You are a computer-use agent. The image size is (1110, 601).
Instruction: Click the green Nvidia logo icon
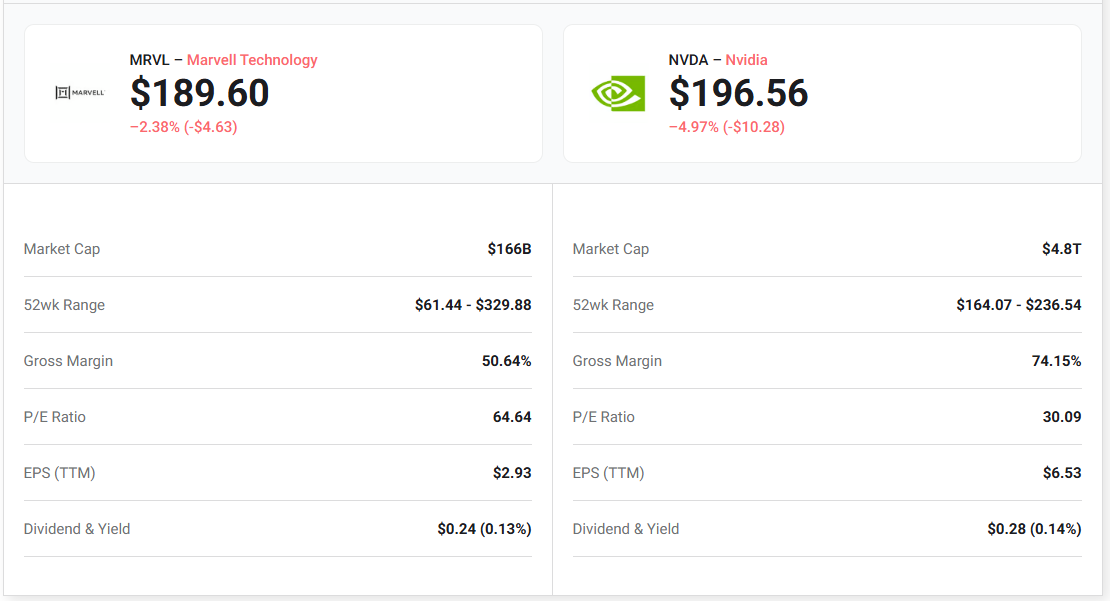618,93
